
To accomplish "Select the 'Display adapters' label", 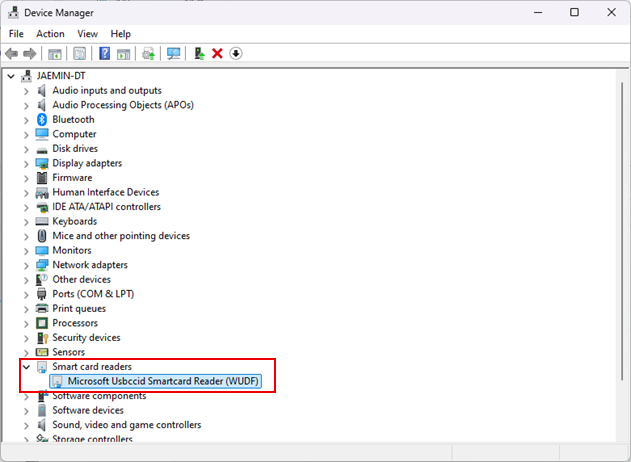I will tap(87, 163).
